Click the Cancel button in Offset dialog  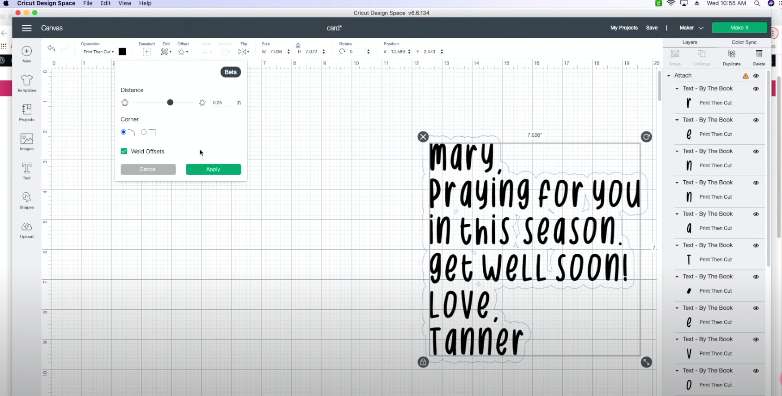pyautogui.click(x=148, y=170)
